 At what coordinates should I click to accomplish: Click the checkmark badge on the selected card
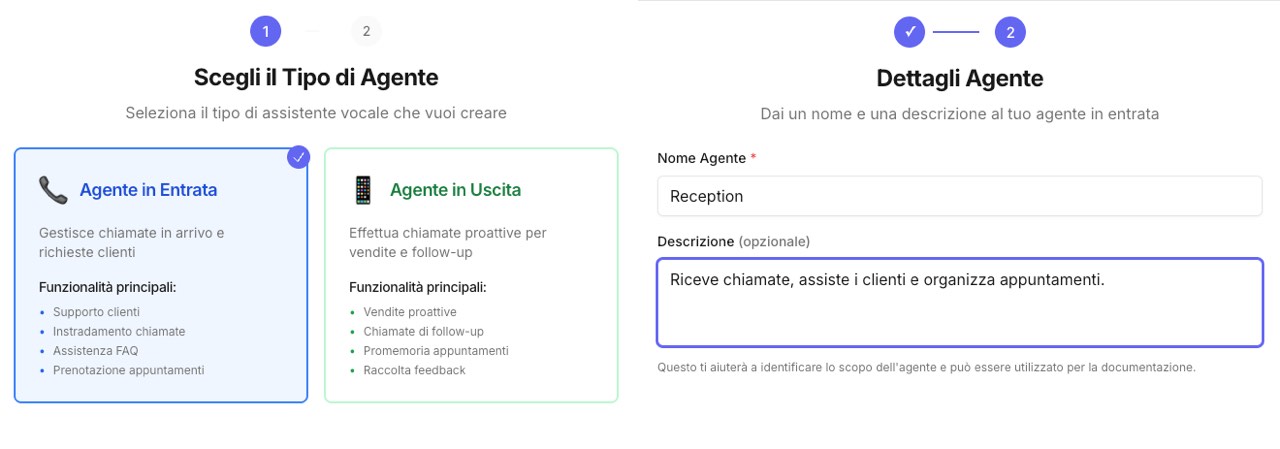coord(298,157)
